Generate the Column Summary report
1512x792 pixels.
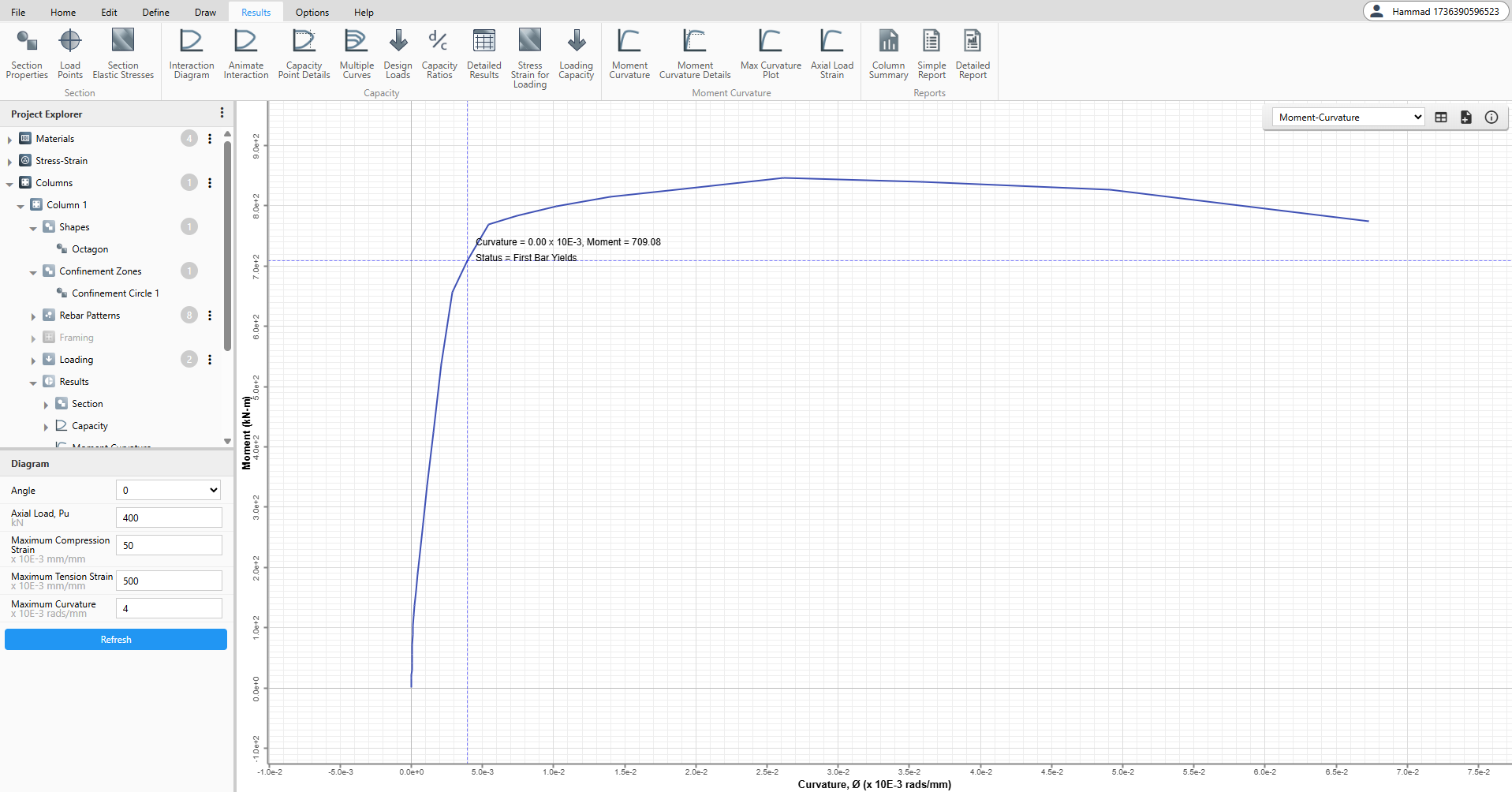888,54
